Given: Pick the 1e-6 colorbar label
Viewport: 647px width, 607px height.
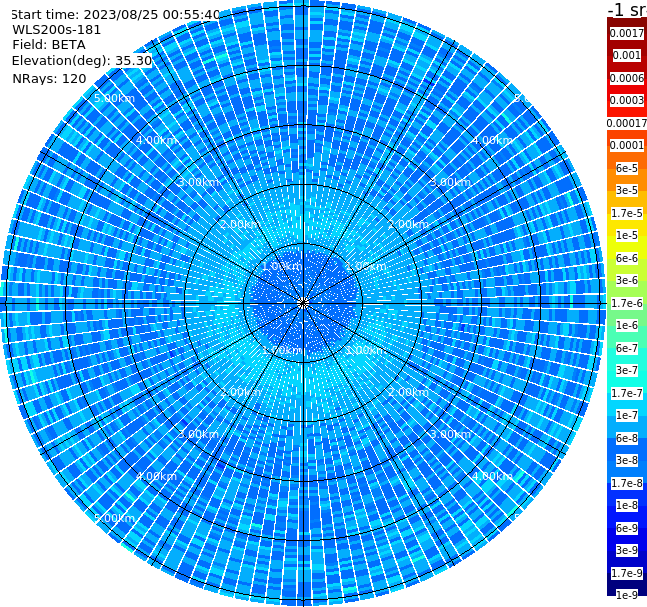Looking at the screenshot, I should (x=627, y=325).
